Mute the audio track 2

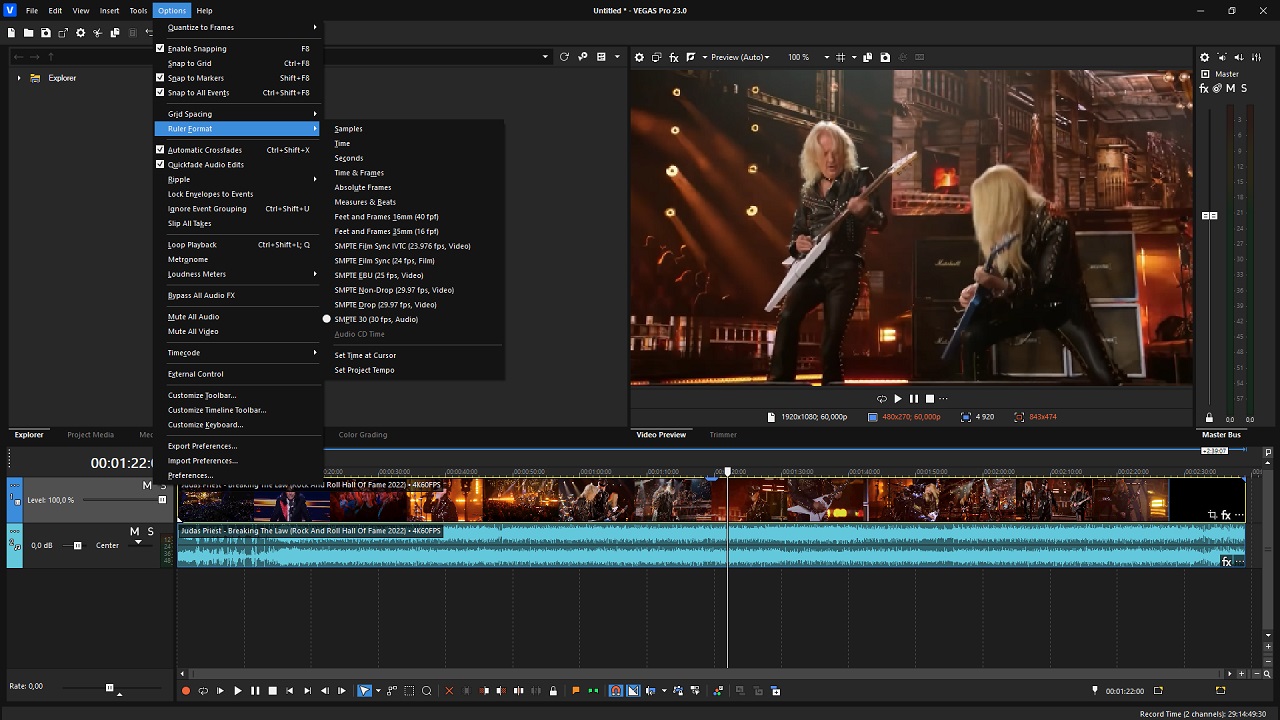coord(135,531)
